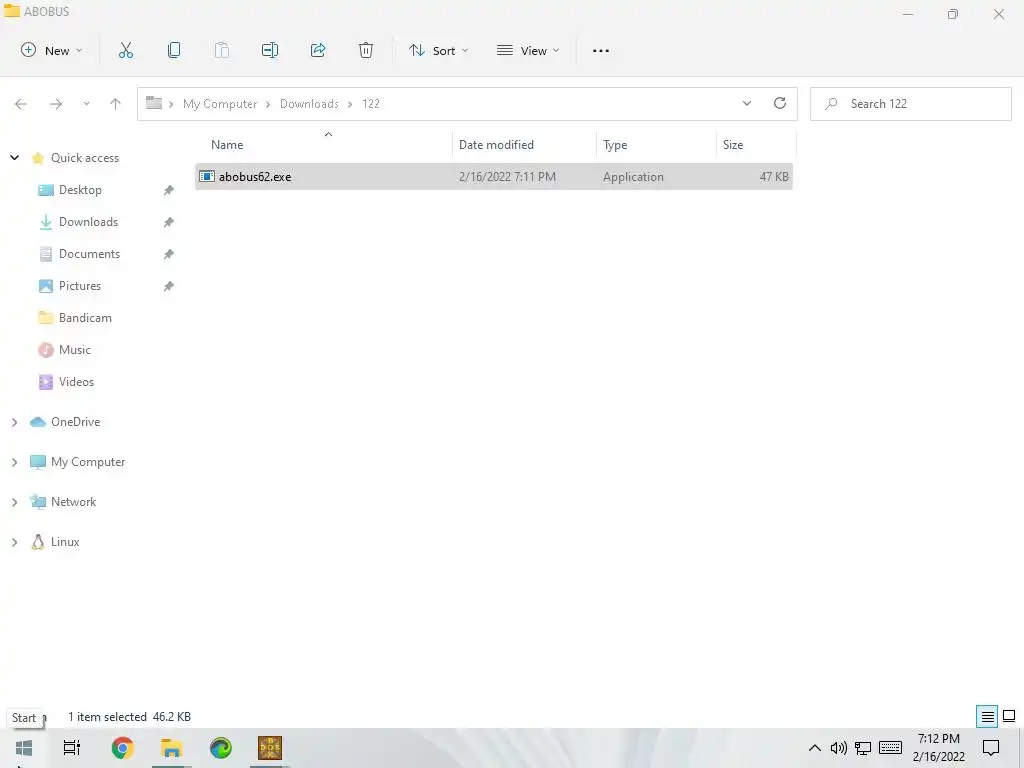Sort by the Name column header
This screenshot has height=768, width=1024.
227,145
